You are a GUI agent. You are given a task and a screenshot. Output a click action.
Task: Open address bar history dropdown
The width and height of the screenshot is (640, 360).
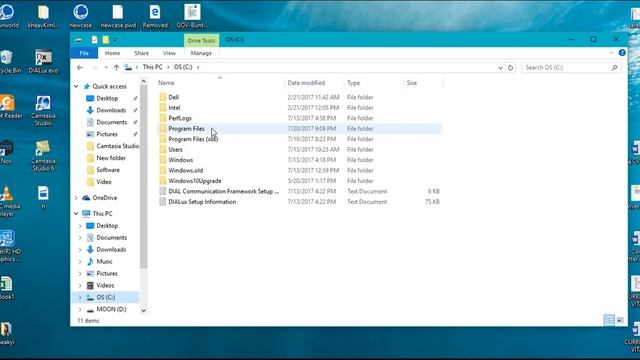coord(500,68)
